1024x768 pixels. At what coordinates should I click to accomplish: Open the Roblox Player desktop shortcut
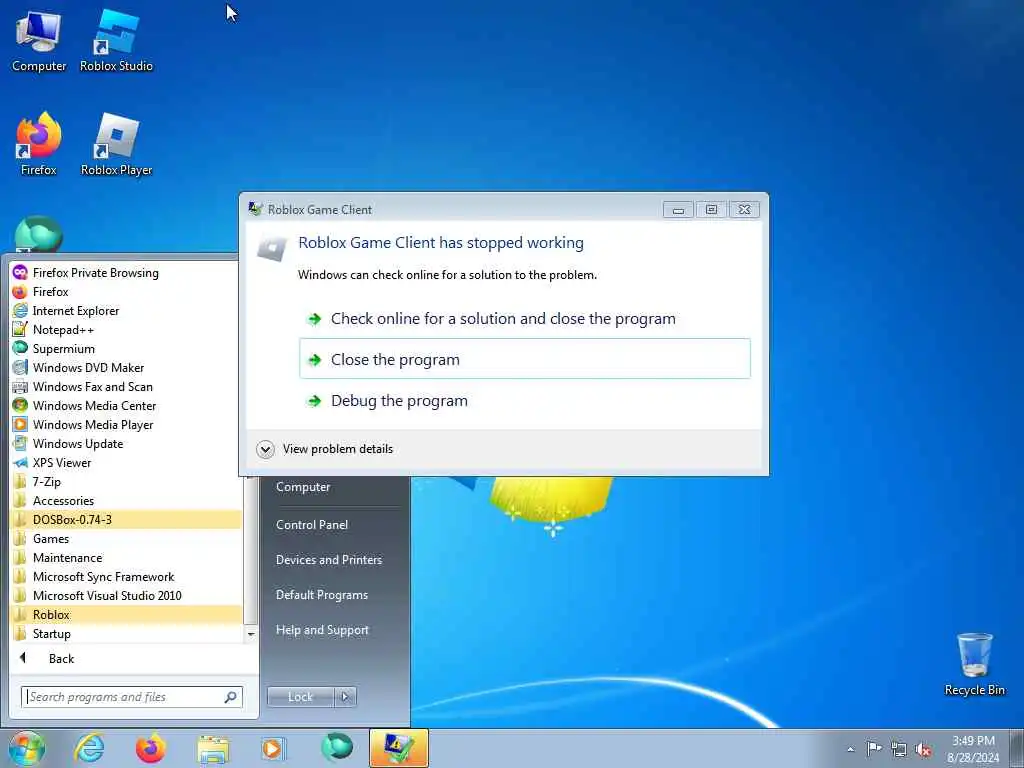[x=116, y=145]
